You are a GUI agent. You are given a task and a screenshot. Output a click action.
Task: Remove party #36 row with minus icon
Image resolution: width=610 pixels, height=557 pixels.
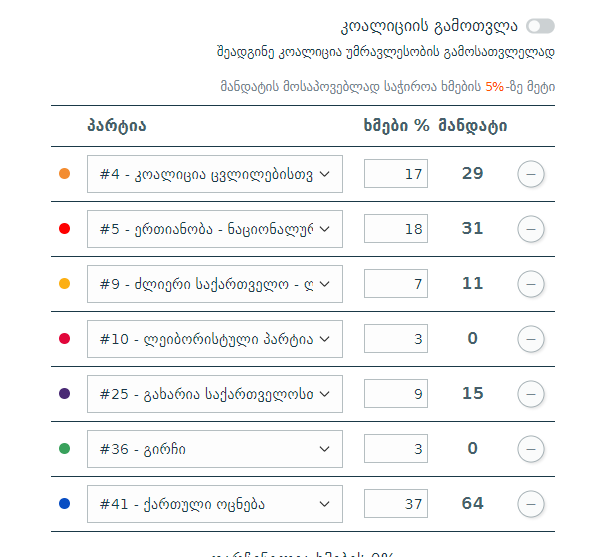531,449
